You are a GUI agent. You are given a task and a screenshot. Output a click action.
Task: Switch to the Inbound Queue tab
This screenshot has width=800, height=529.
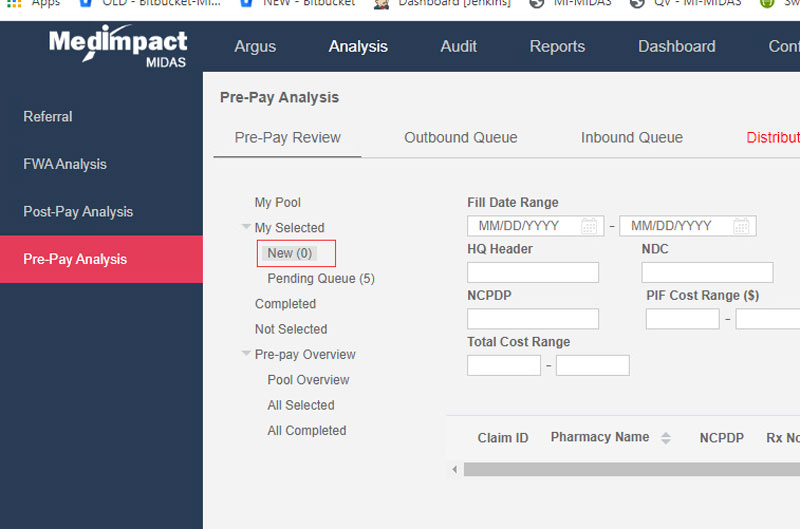632,138
